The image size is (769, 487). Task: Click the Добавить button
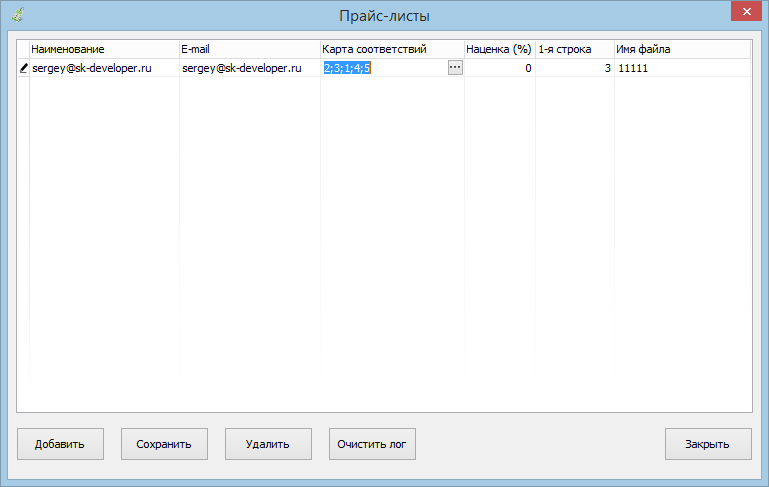60,444
